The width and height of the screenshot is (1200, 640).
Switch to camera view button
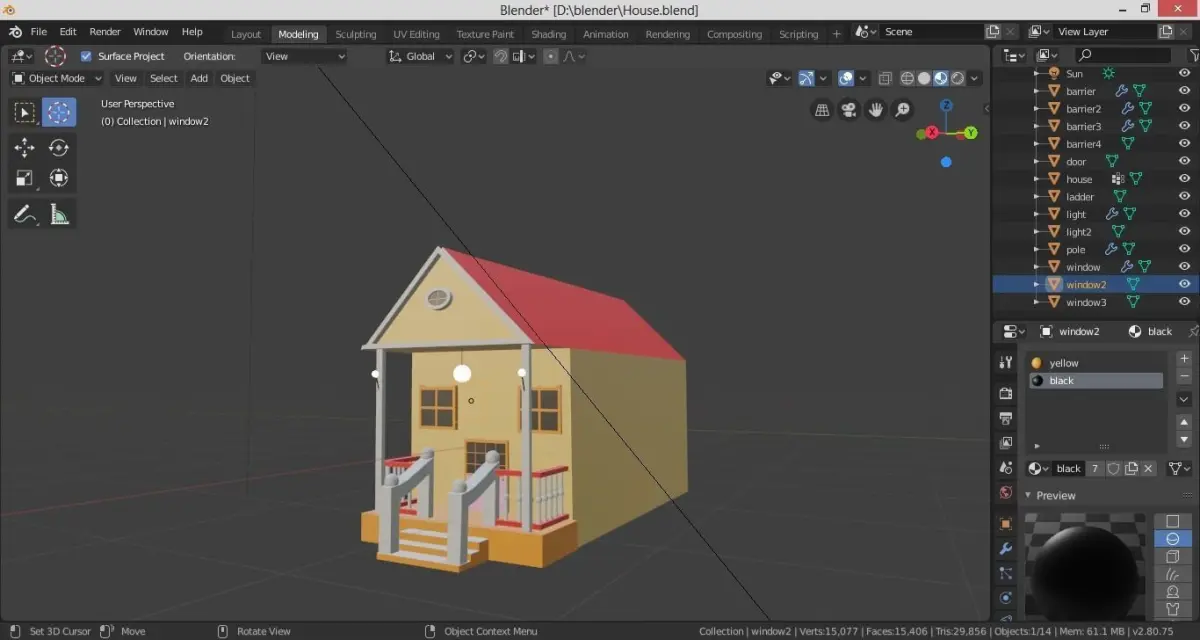[x=849, y=110]
